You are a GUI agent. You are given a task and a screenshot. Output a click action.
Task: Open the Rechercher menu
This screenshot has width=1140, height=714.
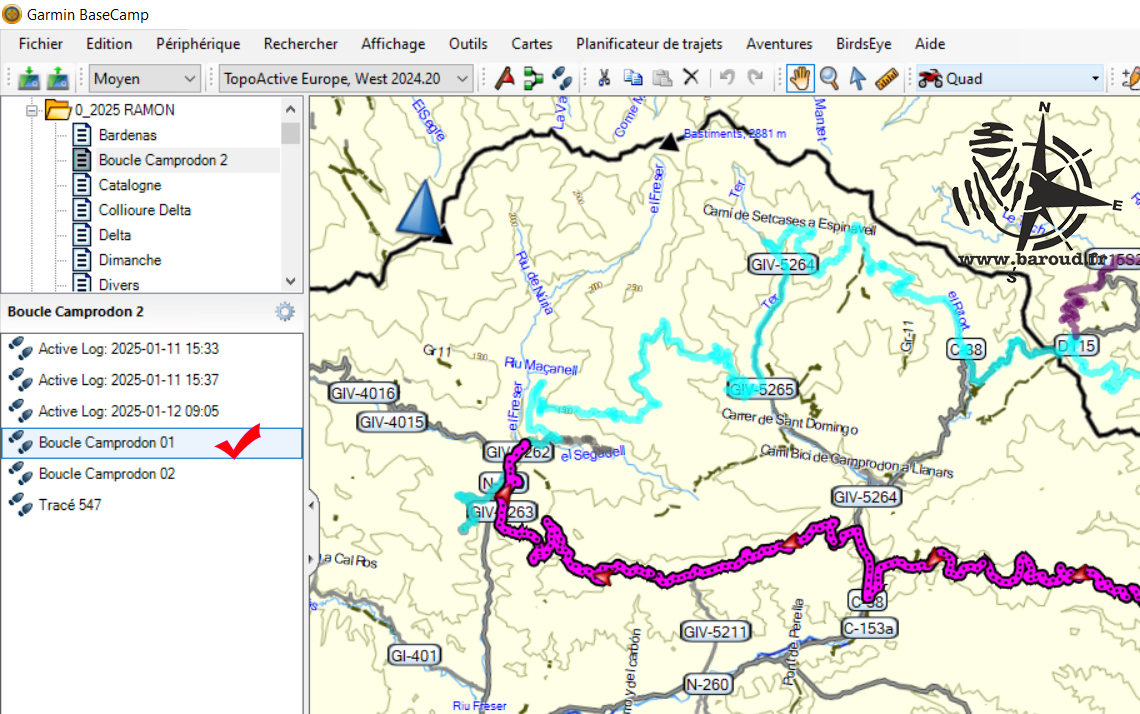pyautogui.click(x=300, y=44)
